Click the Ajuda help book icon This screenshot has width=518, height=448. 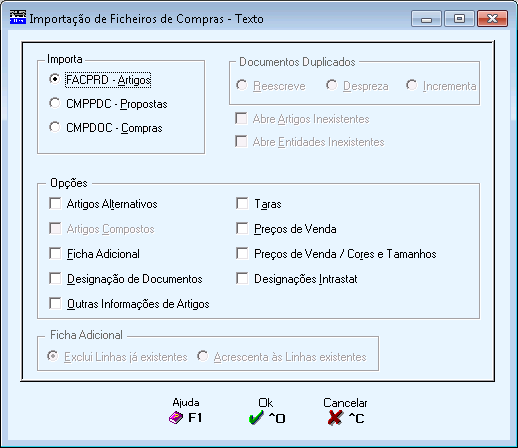(x=176, y=418)
